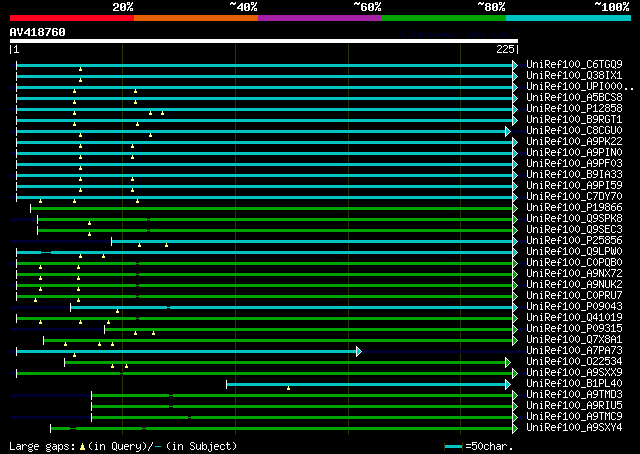
Task: Click the arrowhead ending the C8CGU0 alignment bar
Action: click(x=508, y=131)
